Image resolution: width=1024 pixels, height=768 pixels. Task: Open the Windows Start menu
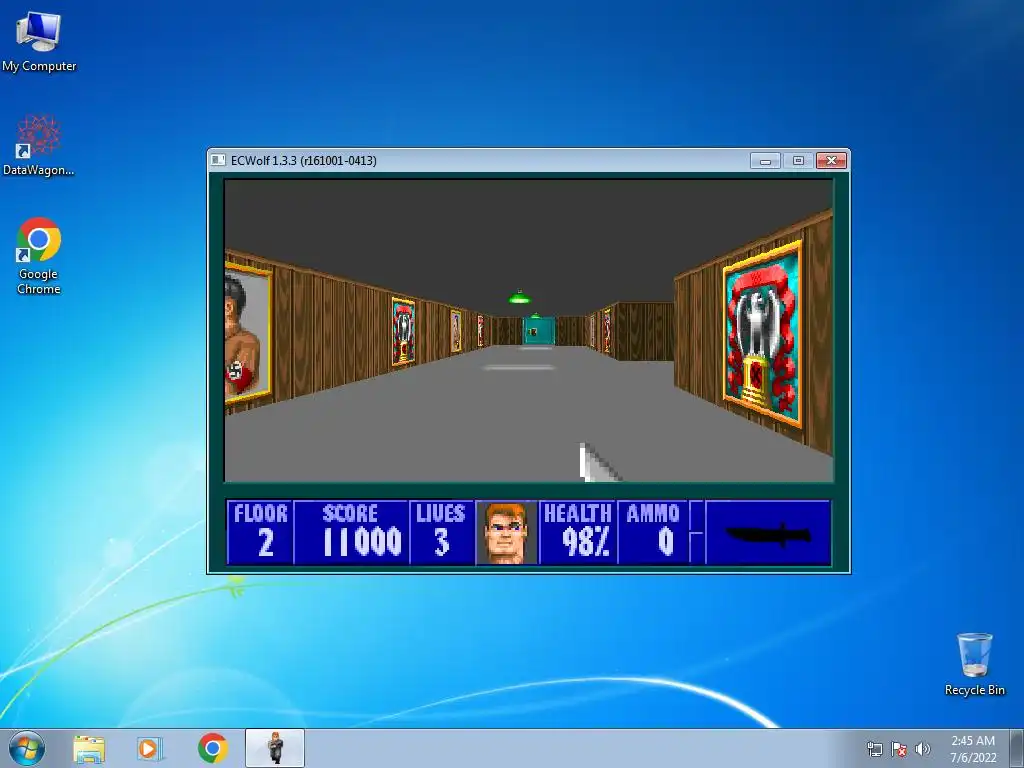tap(27, 748)
